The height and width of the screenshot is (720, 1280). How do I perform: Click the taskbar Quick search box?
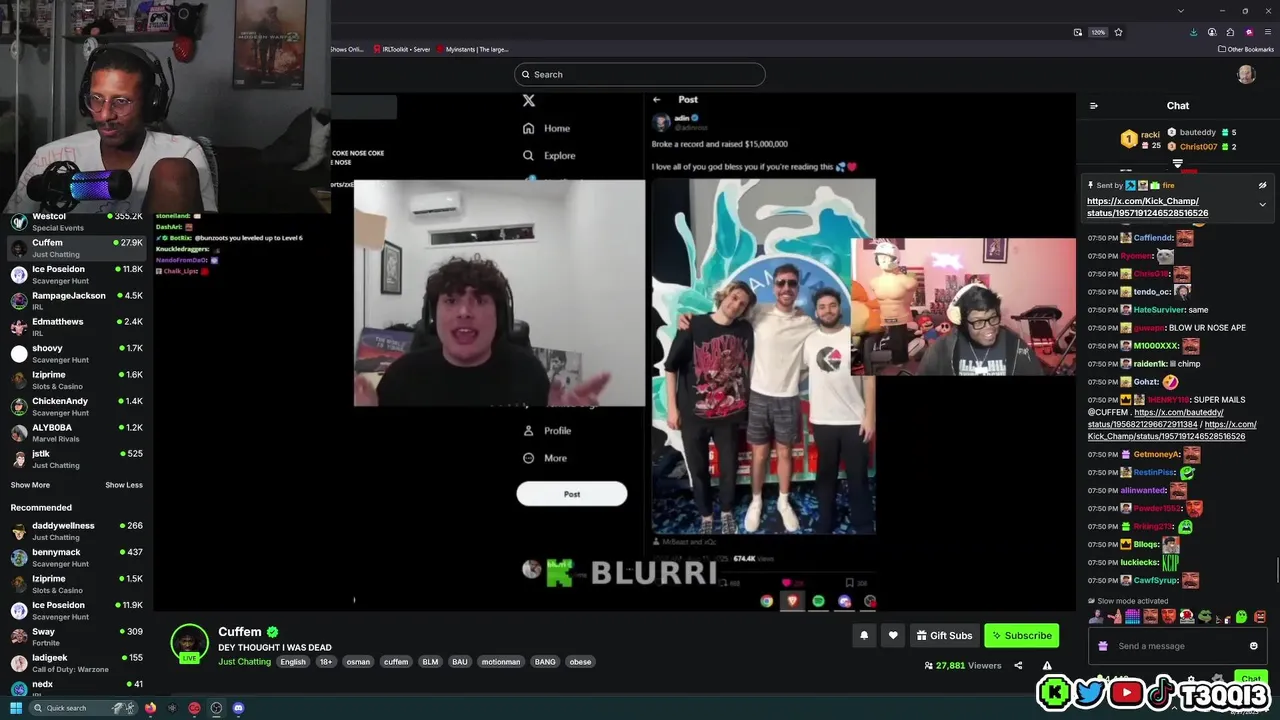[x=82, y=708]
